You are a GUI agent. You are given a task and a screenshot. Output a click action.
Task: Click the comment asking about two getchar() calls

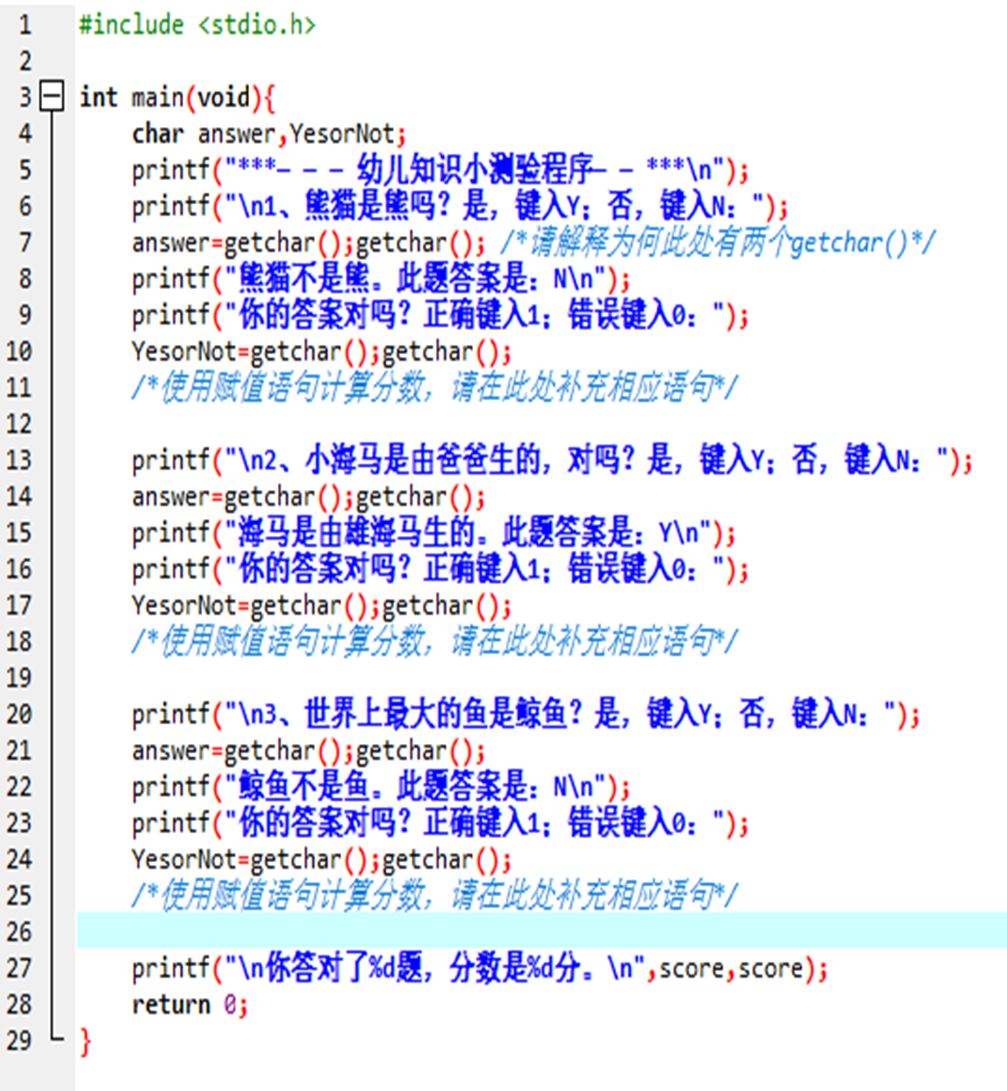click(718, 242)
